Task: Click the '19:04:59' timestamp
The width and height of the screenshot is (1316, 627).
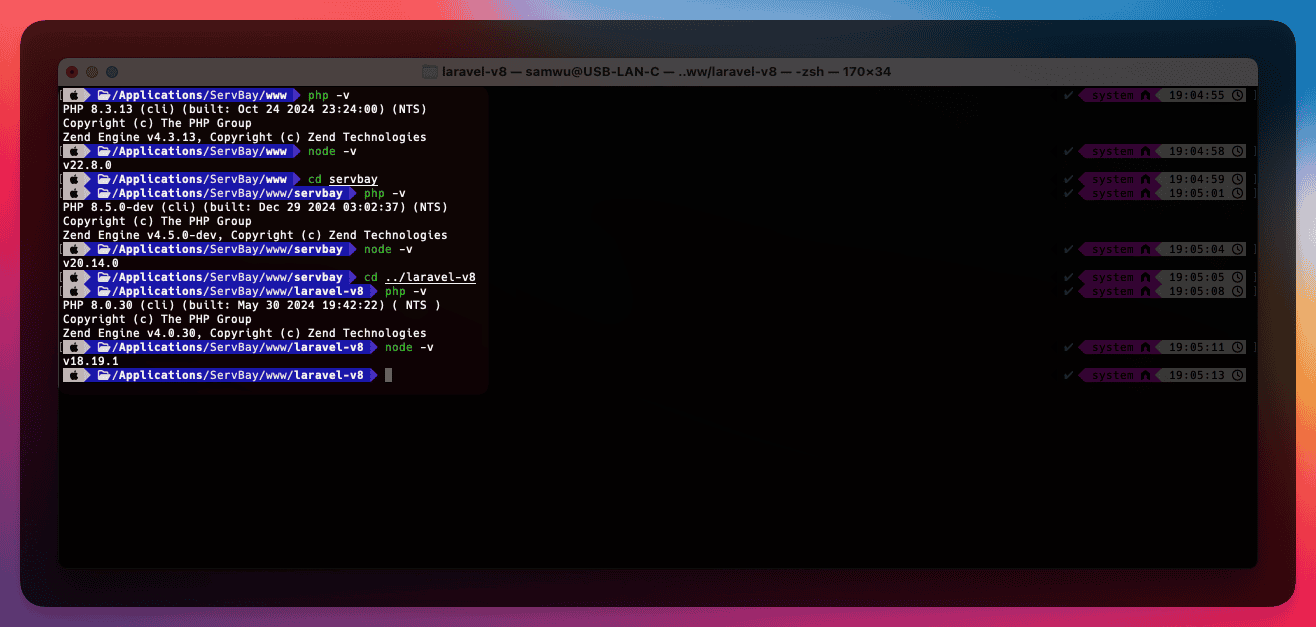Action: pyautogui.click(x=1197, y=179)
